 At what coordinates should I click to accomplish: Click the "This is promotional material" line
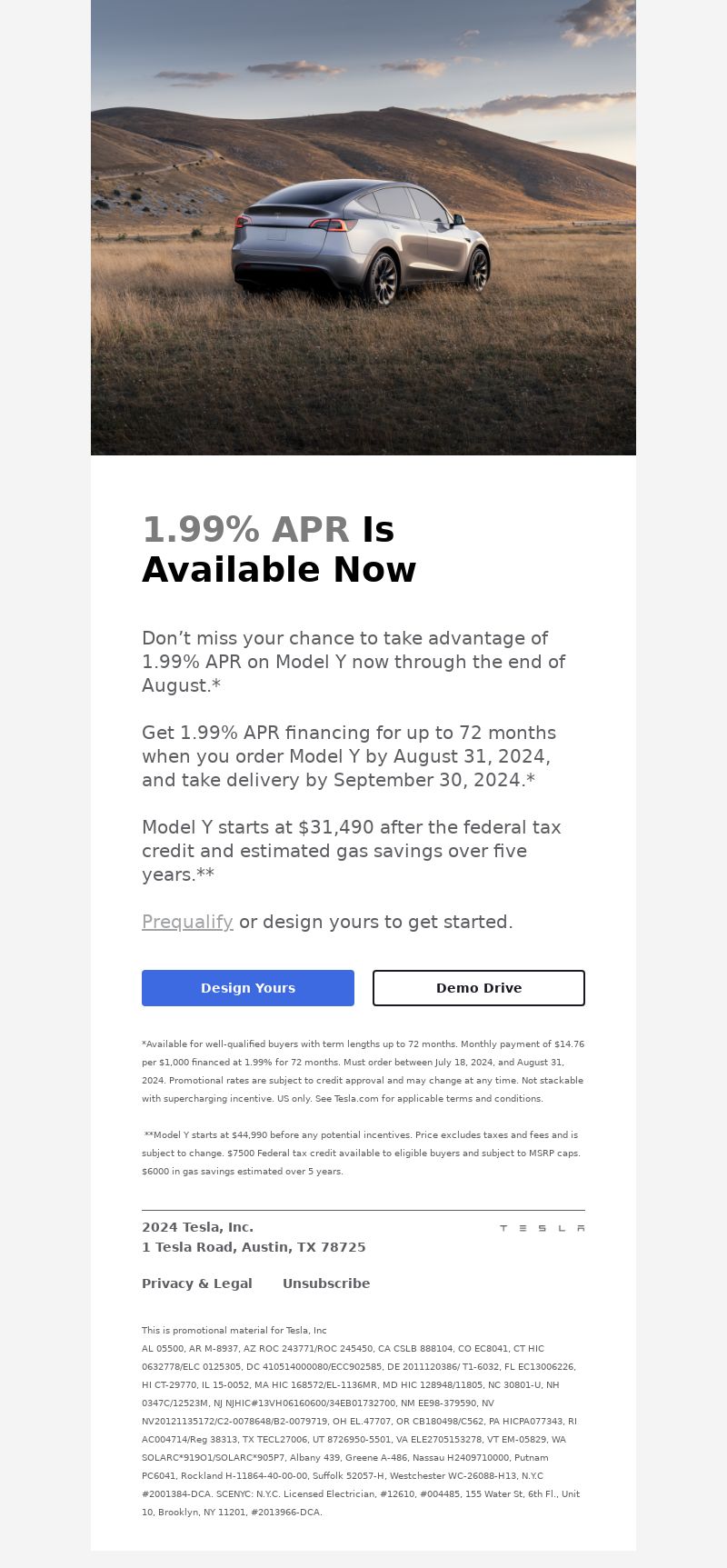pos(234,1330)
